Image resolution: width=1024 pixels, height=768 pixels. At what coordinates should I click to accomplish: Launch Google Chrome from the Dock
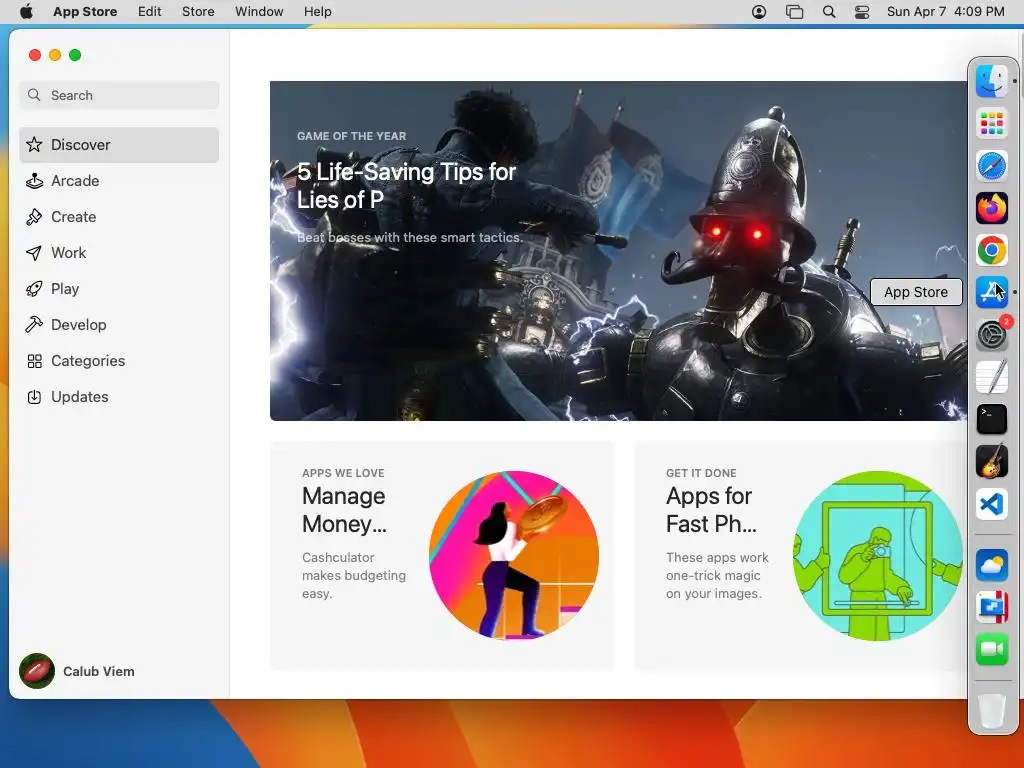(x=991, y=250)
